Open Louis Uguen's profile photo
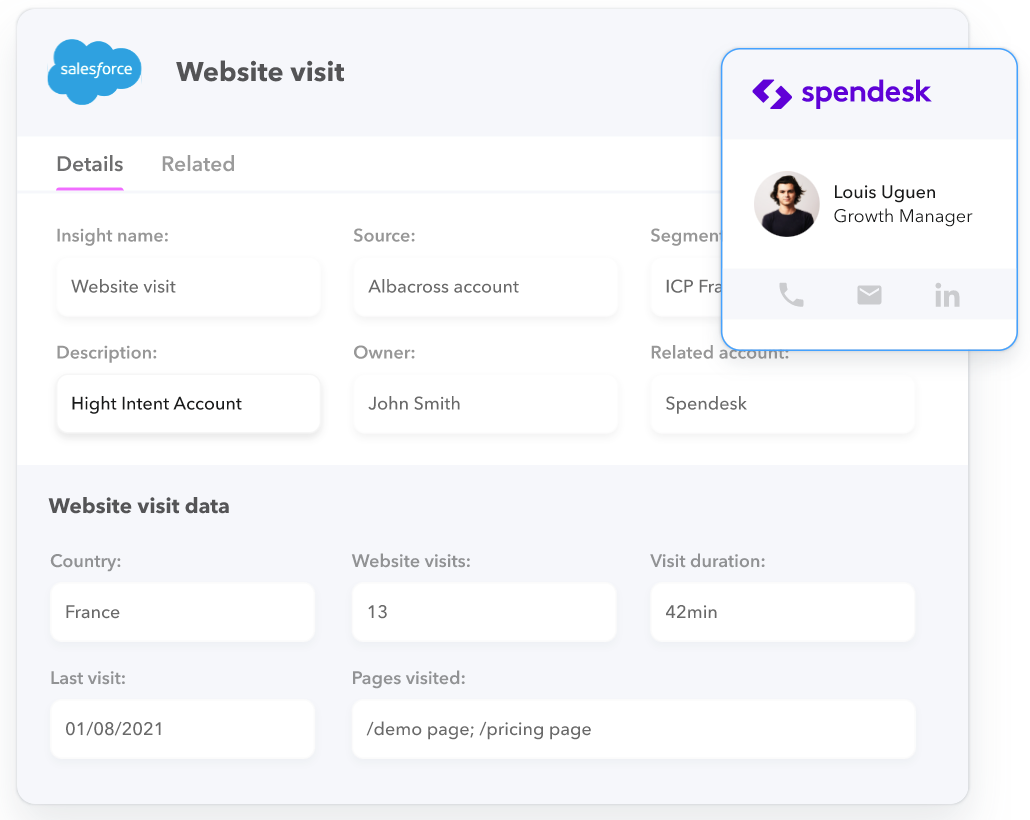Image resolution: width=1030 pixels, height=820 pixels. 786,204
